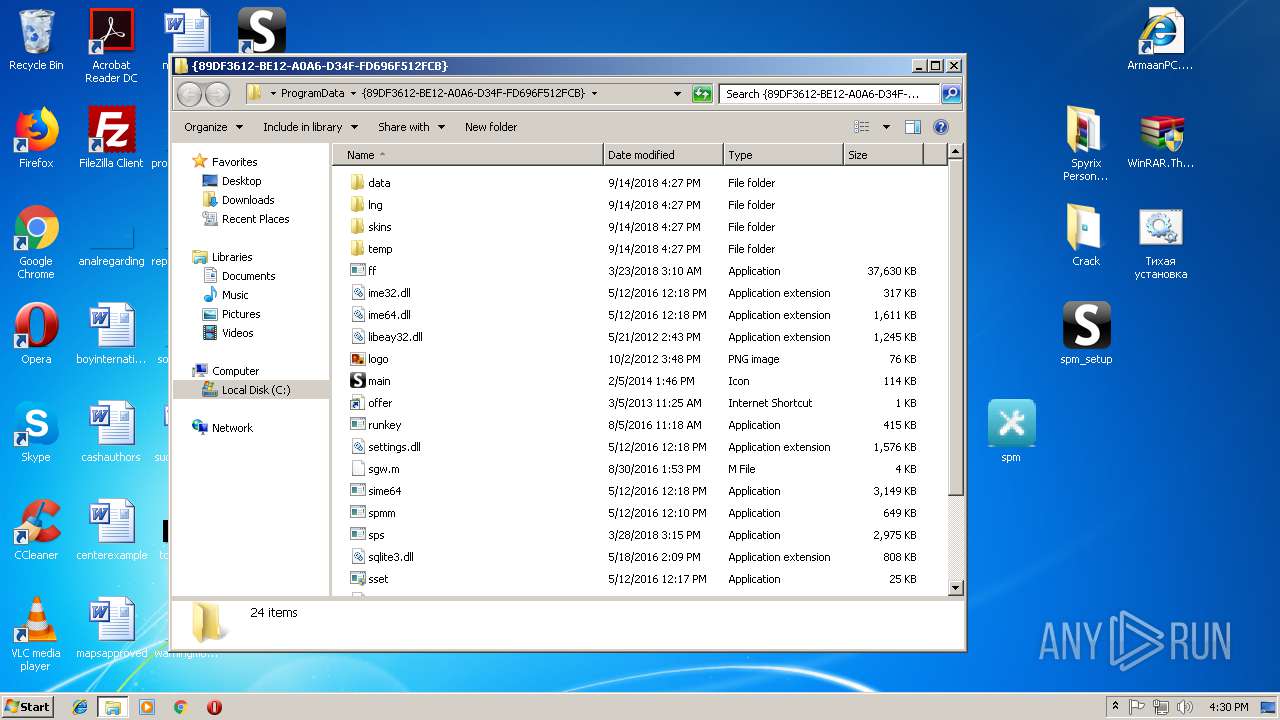1280x720 pixels.
Task: Select the mapsapproved Word document icon
Action: click(x=111, y=628)
